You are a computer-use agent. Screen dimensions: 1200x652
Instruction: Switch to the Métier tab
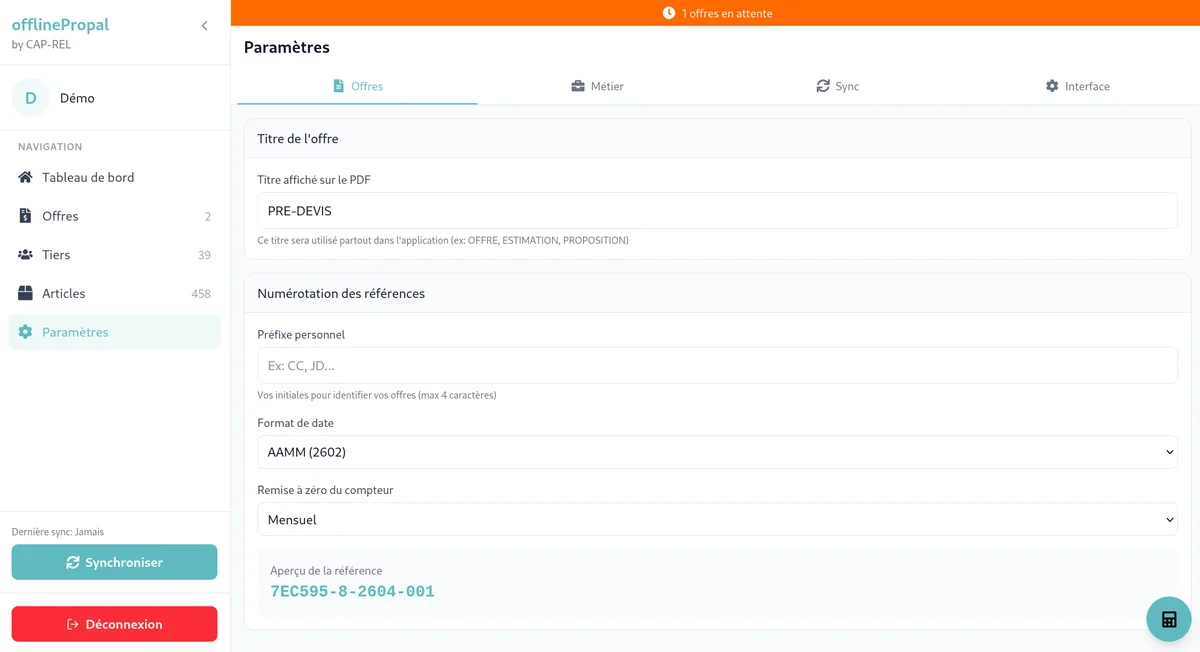pyautogui.click(x=597, y=86)
